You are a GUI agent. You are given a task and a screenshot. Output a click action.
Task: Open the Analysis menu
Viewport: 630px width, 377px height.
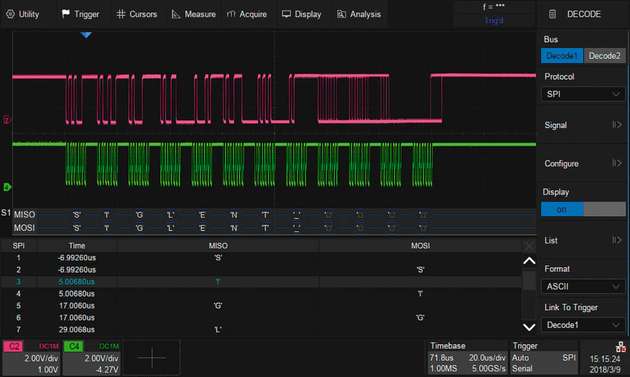coord(359,14)
